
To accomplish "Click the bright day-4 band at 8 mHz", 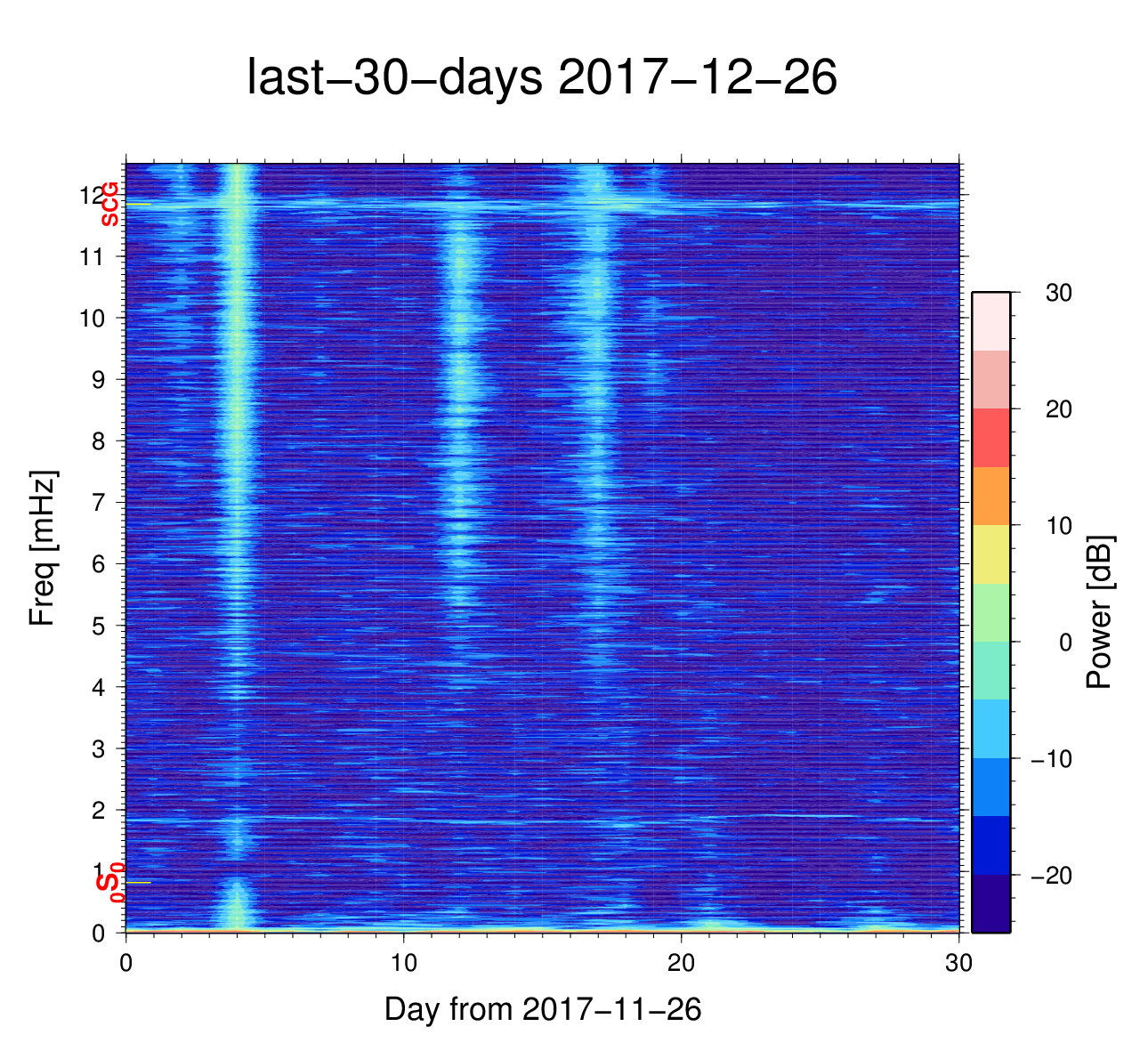I will pyautogui.click(x=237, y=441).
